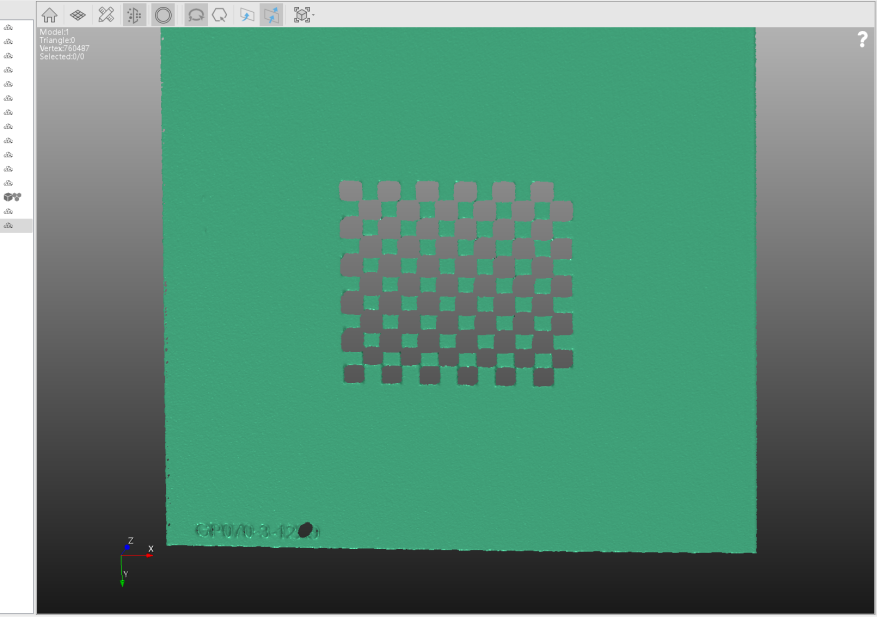Open help with the question mark icon

coord(862,39)
